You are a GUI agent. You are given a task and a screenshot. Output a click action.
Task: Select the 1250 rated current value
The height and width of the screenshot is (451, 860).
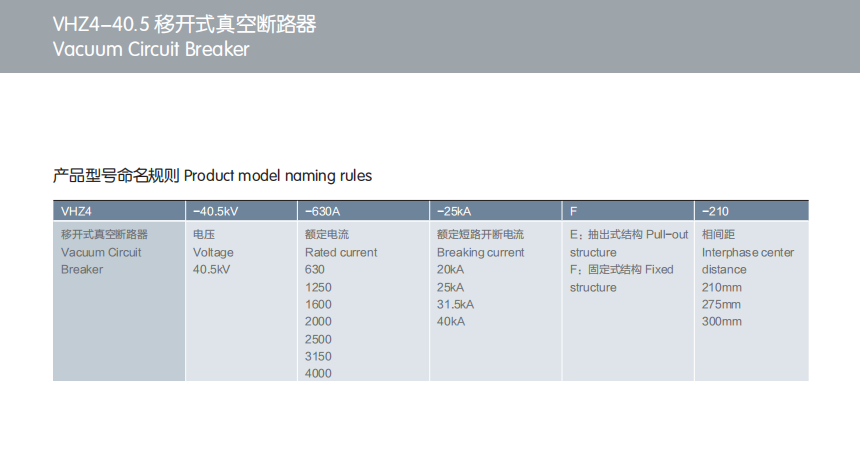coord(318,287)
